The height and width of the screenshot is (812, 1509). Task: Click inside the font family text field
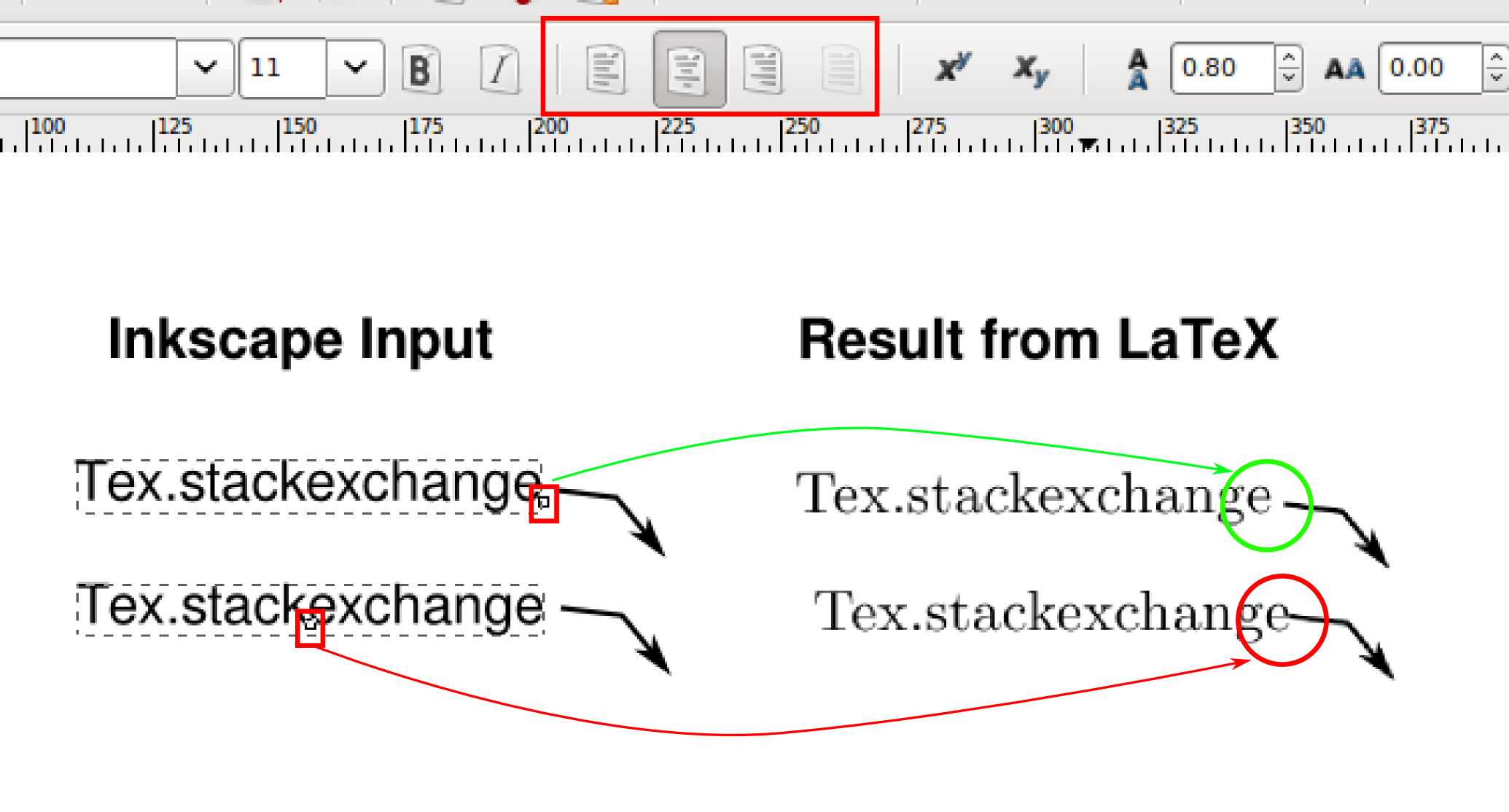click(87, 68)
